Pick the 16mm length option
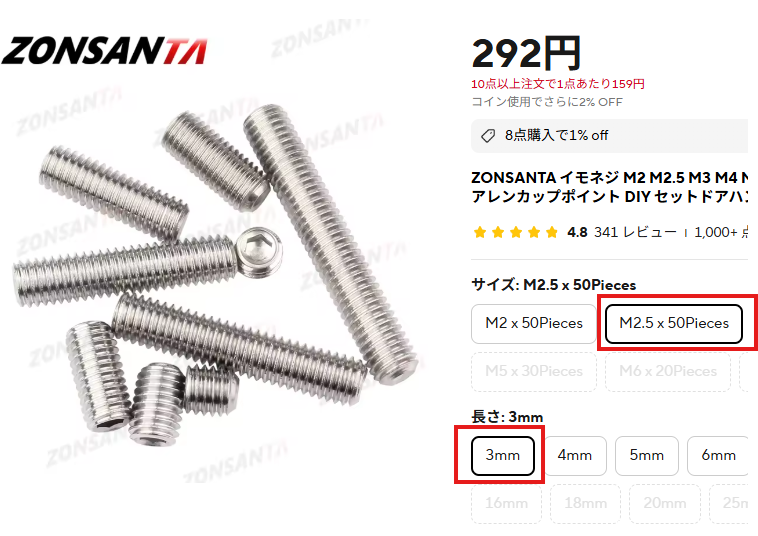Image resolution: width=758 pixels, height=536 pixels. tap(506, 503)
